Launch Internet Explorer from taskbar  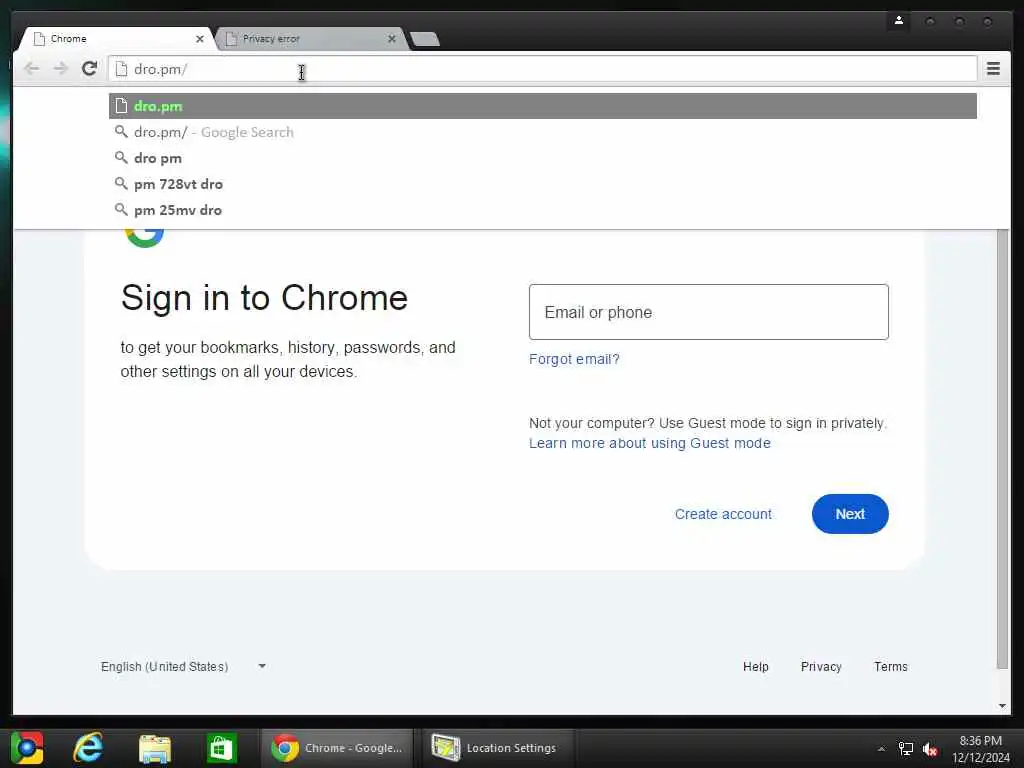click(x=88, y=748)
